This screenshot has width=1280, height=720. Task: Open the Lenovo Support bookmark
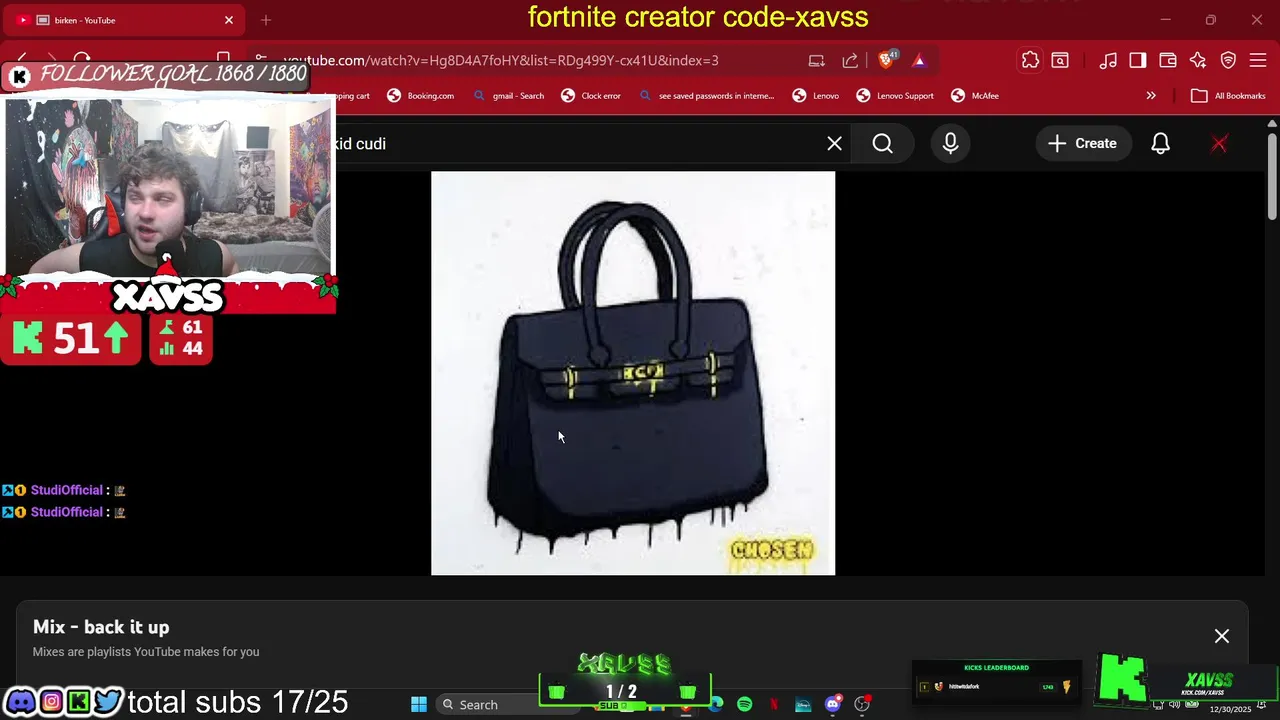(895, 96)
